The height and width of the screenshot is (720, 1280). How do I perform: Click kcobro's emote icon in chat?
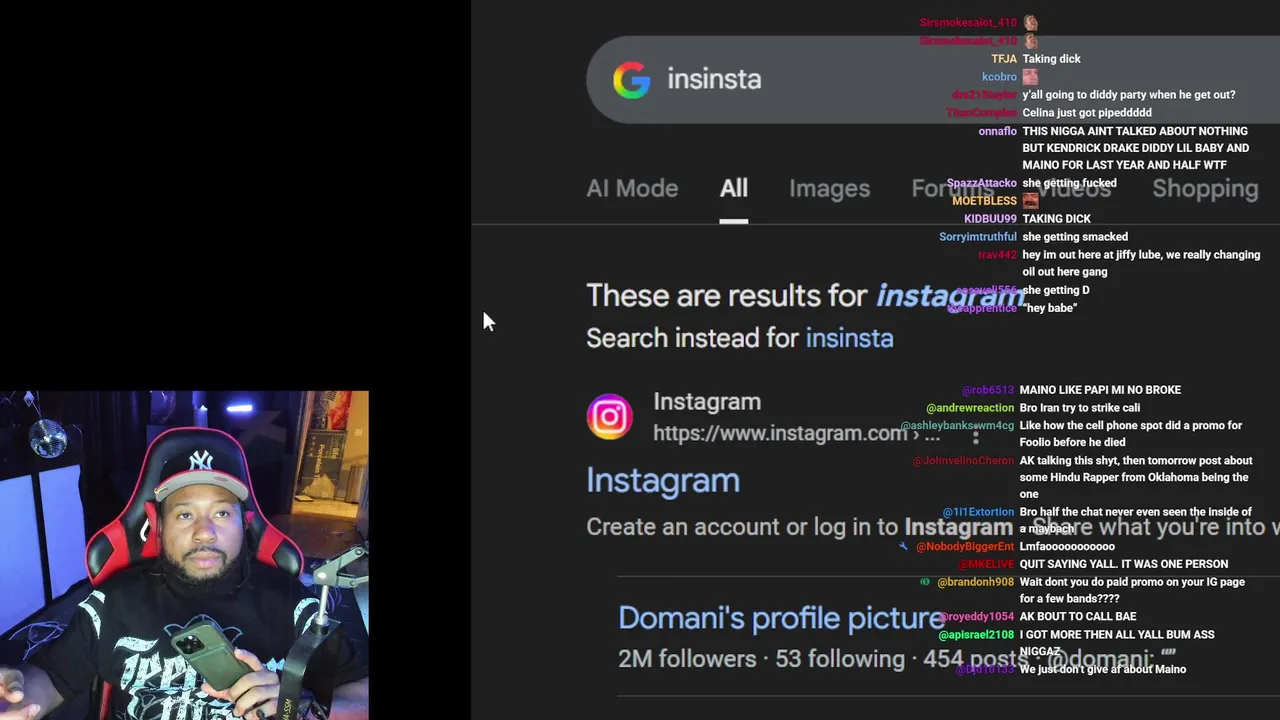[x=1030, y=77]
